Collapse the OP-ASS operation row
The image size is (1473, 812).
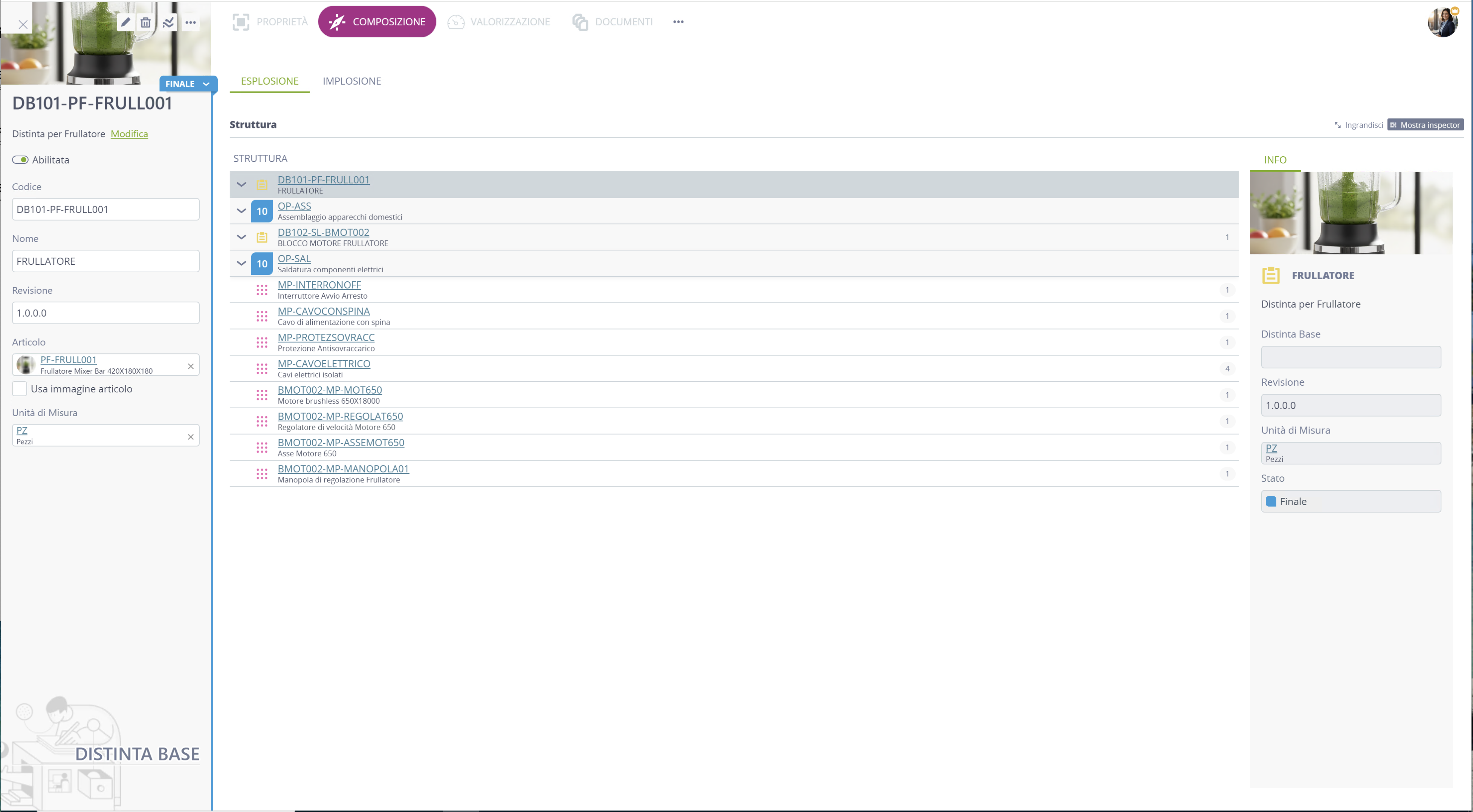click(241, 211)
